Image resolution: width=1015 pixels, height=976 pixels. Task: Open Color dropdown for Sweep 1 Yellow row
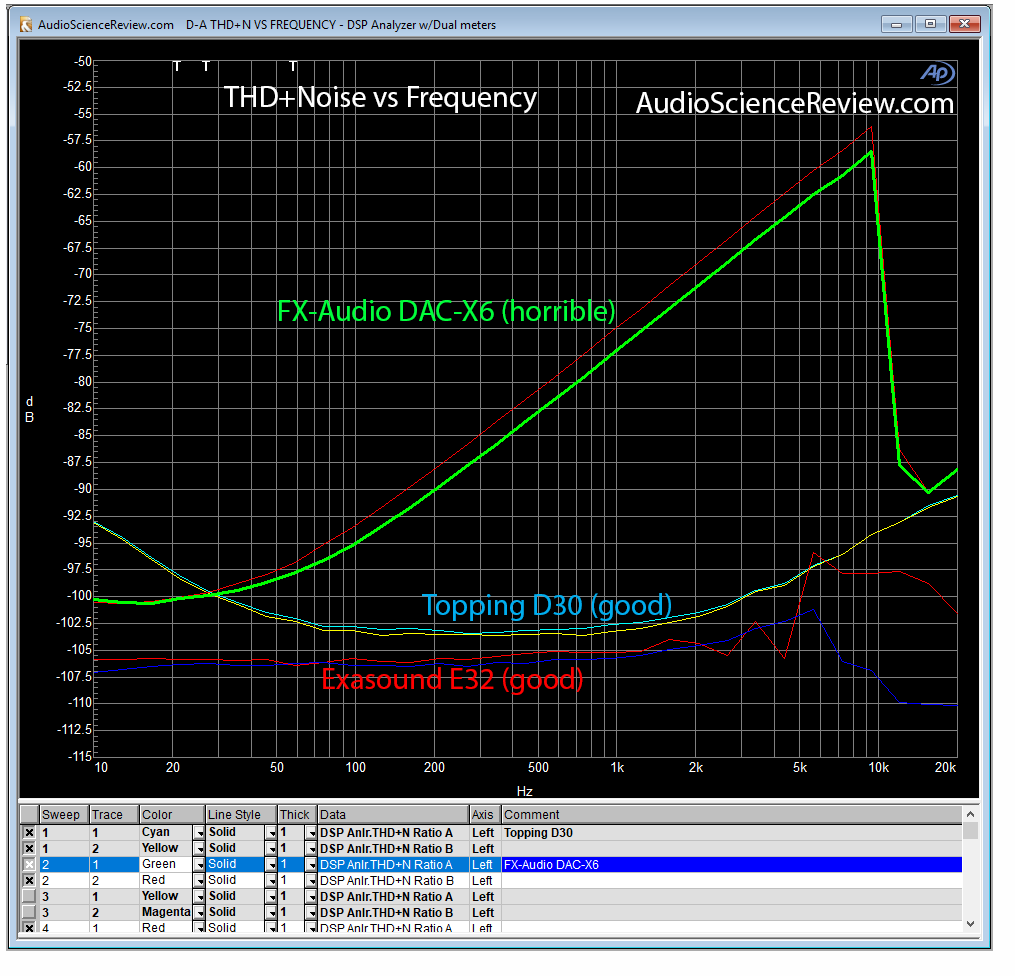pyautogui.click(x=199, y=848)
